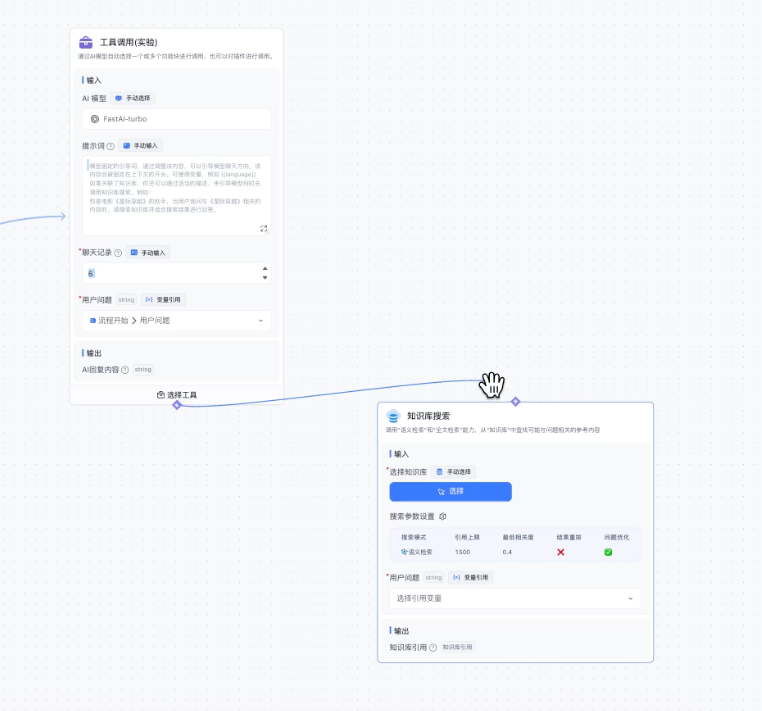Click 手动输入 tag beside 提示词
The image size is (762, 711).
point(140,146)
